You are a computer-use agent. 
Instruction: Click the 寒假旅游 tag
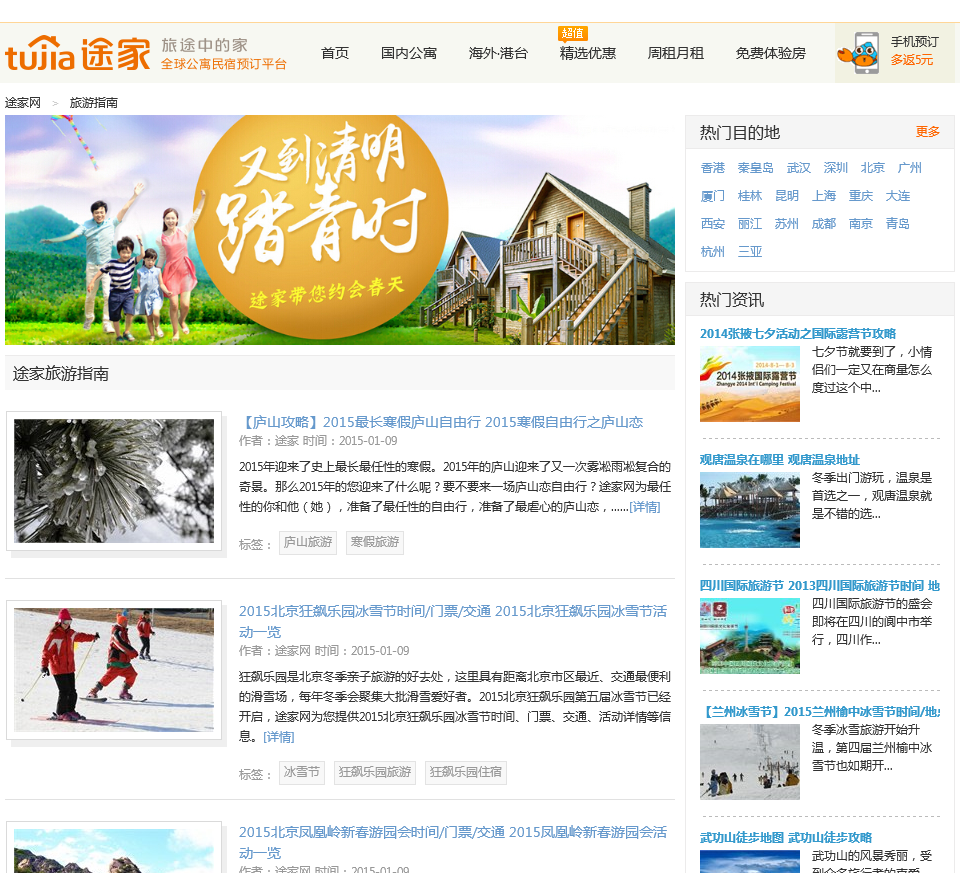tap(375, 542)
